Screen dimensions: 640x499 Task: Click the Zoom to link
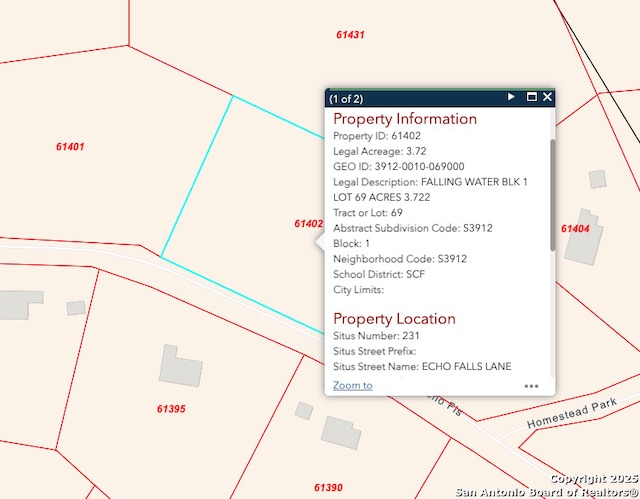click(353, 385)
